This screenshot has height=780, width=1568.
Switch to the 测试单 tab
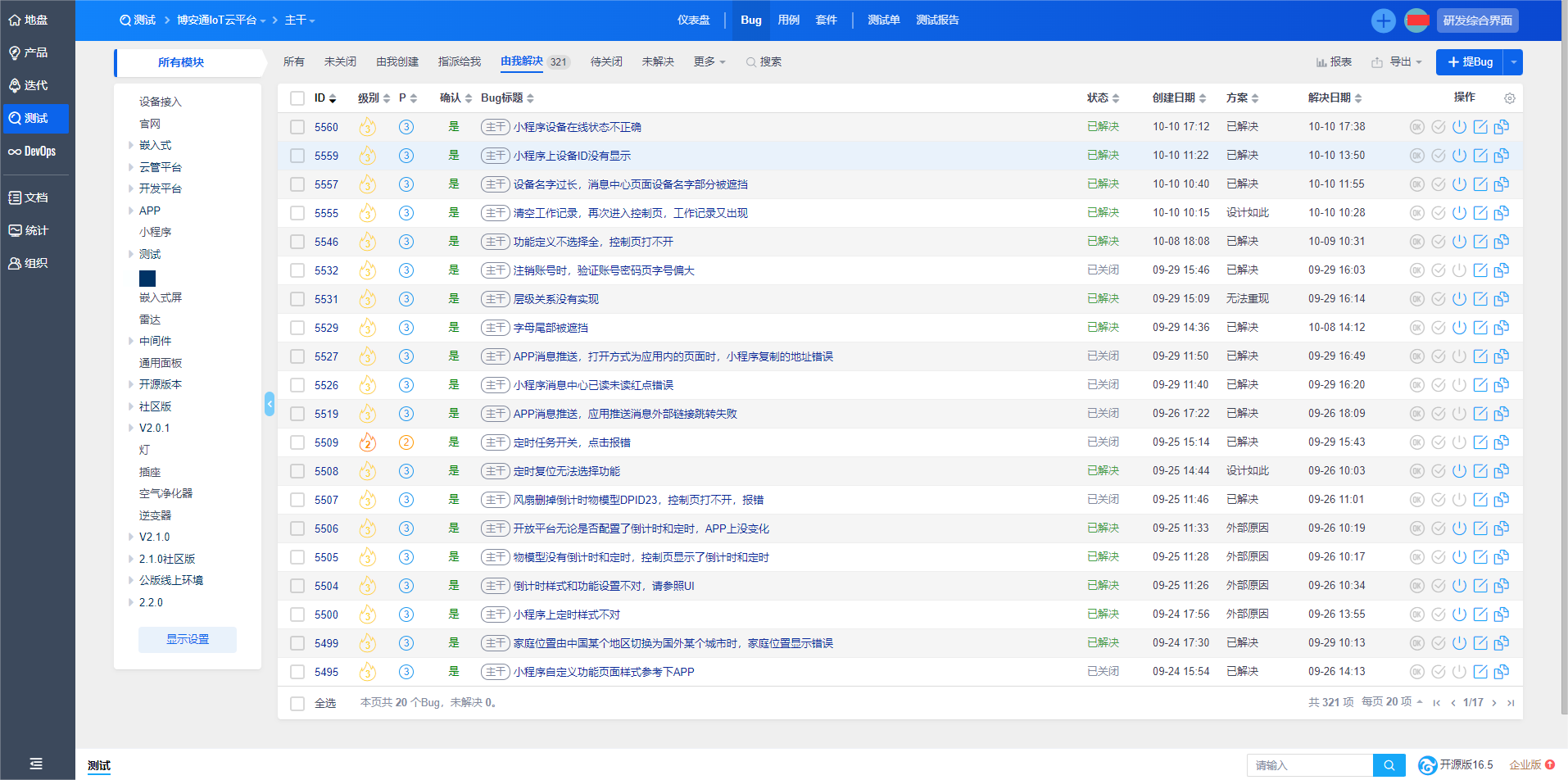click(x=883, y=20)
